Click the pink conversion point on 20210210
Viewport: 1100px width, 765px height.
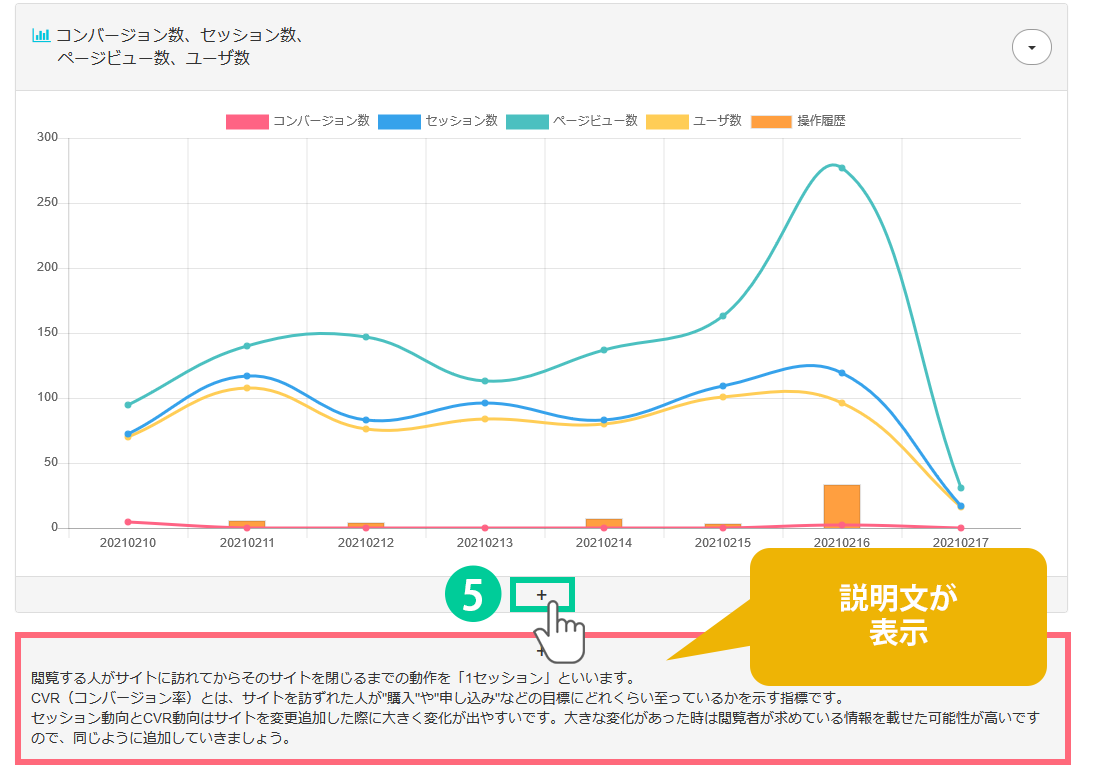128,522
